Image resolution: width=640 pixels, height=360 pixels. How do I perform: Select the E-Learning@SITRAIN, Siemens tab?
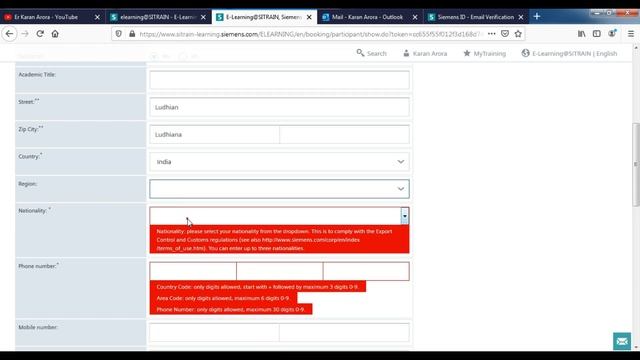pyautogui.click(x=264, y=17)
